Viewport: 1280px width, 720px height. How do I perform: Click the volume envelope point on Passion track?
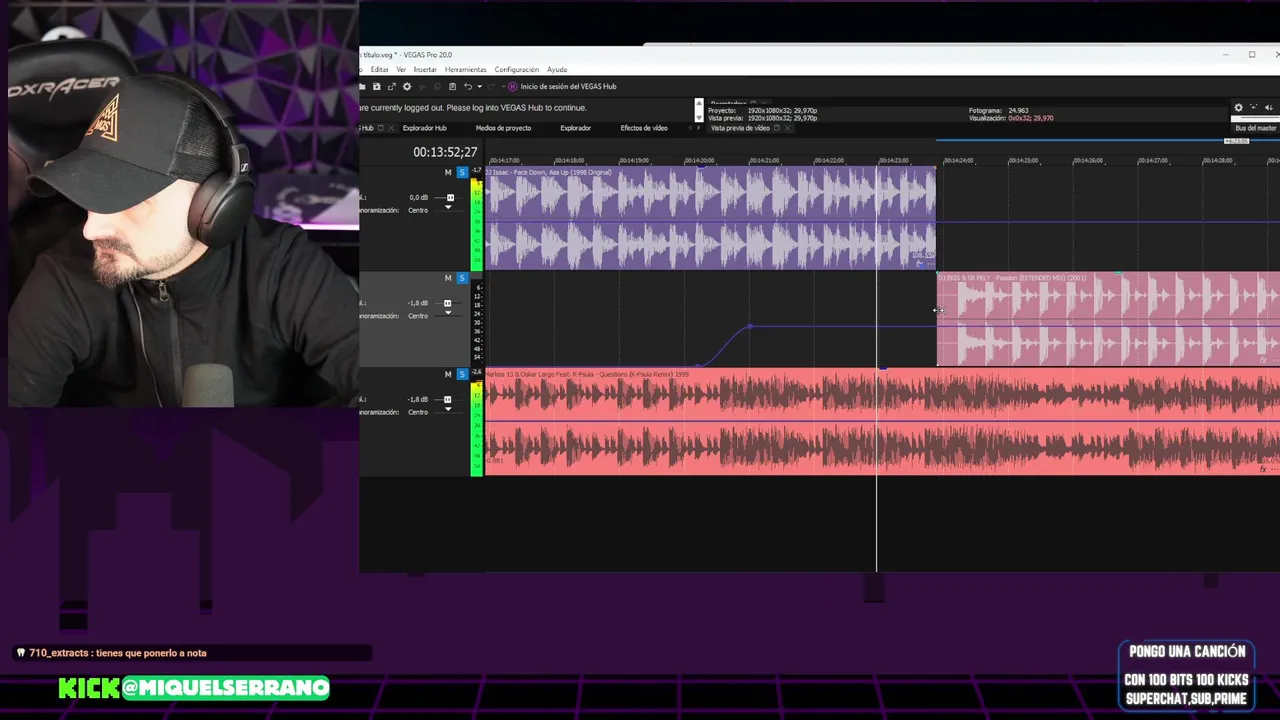[x=750, y=326]
